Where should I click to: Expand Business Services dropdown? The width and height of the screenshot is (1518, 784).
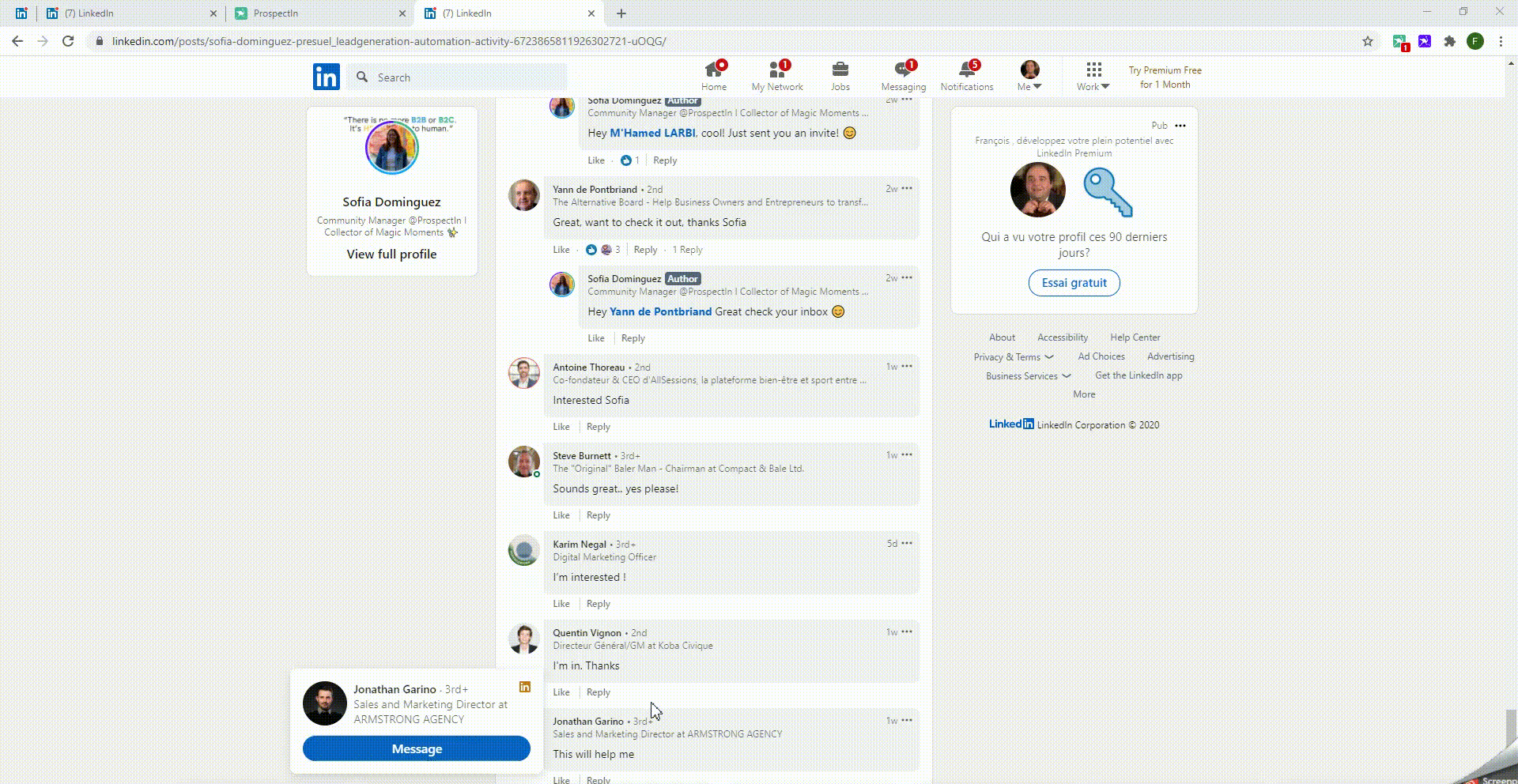coord(1028,376)
